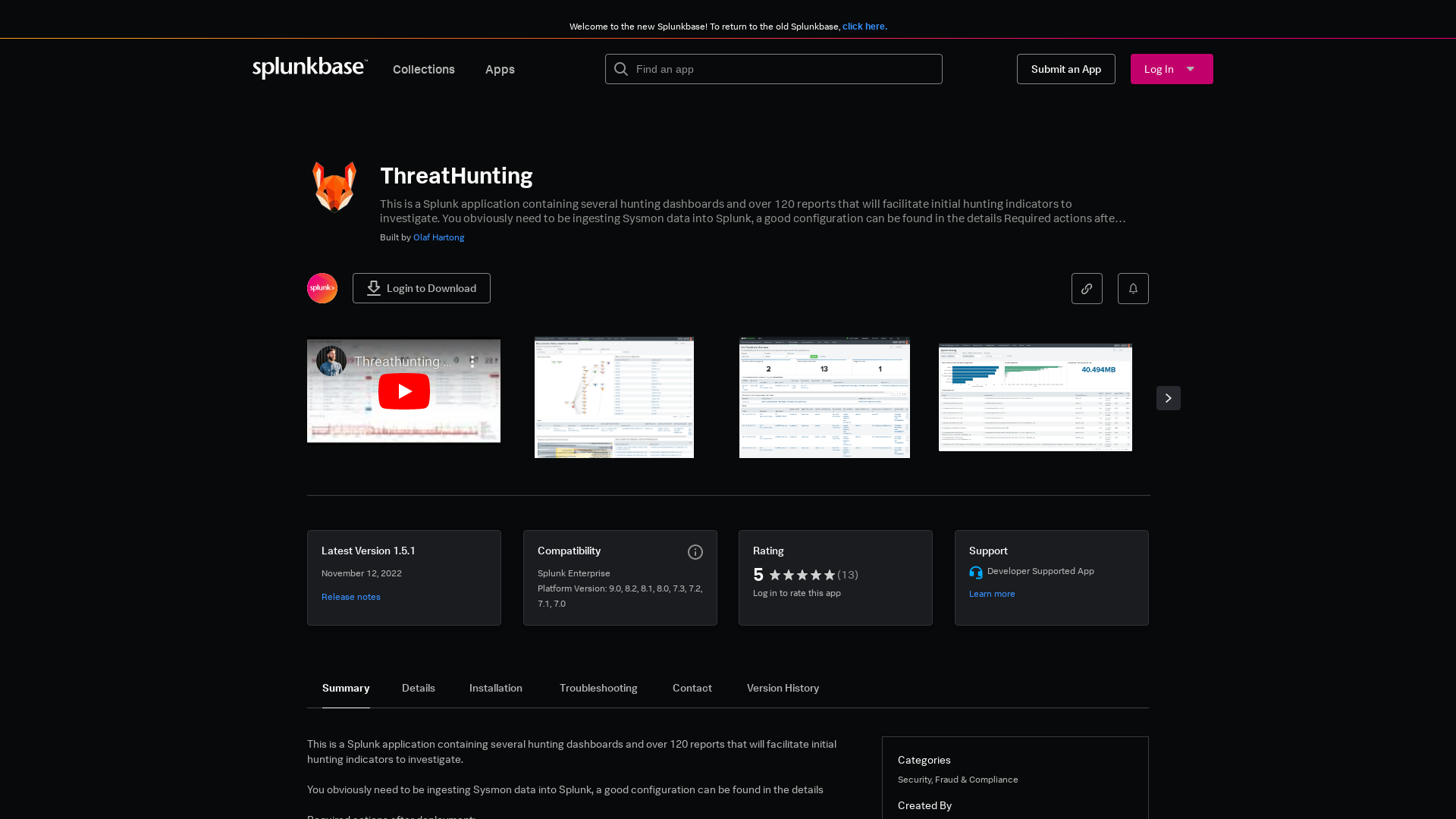Screen dimensions: 1456x819
Task: Switch to the Version History tab
Action: [783, 688]
